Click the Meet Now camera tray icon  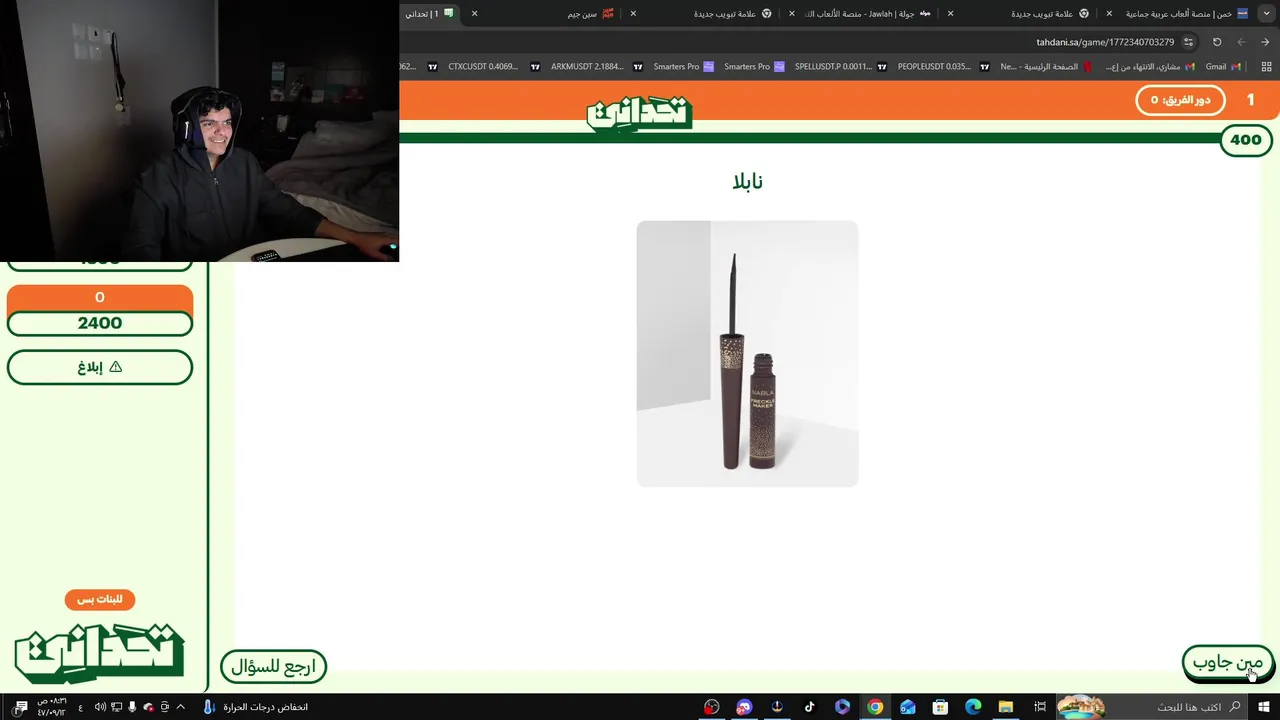164,707
